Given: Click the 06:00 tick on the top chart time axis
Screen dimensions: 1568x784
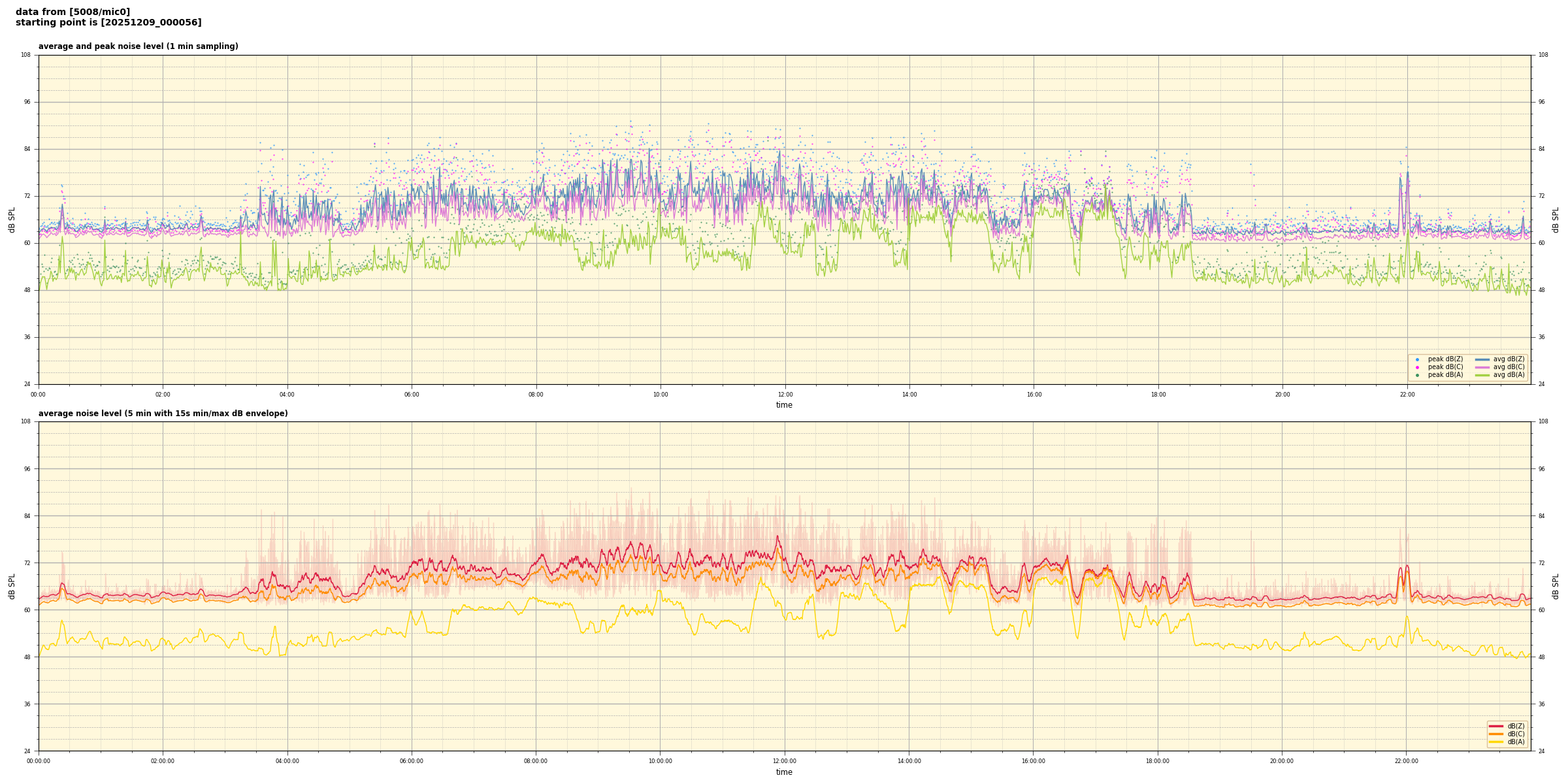Looking at the screenshot, I should coord(412,395).
